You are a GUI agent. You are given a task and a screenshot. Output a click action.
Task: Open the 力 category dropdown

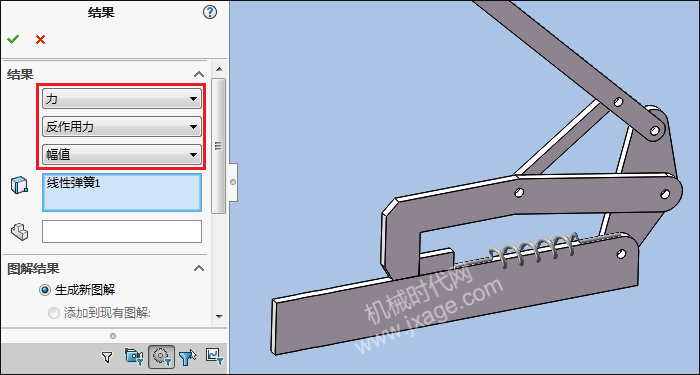122,99
